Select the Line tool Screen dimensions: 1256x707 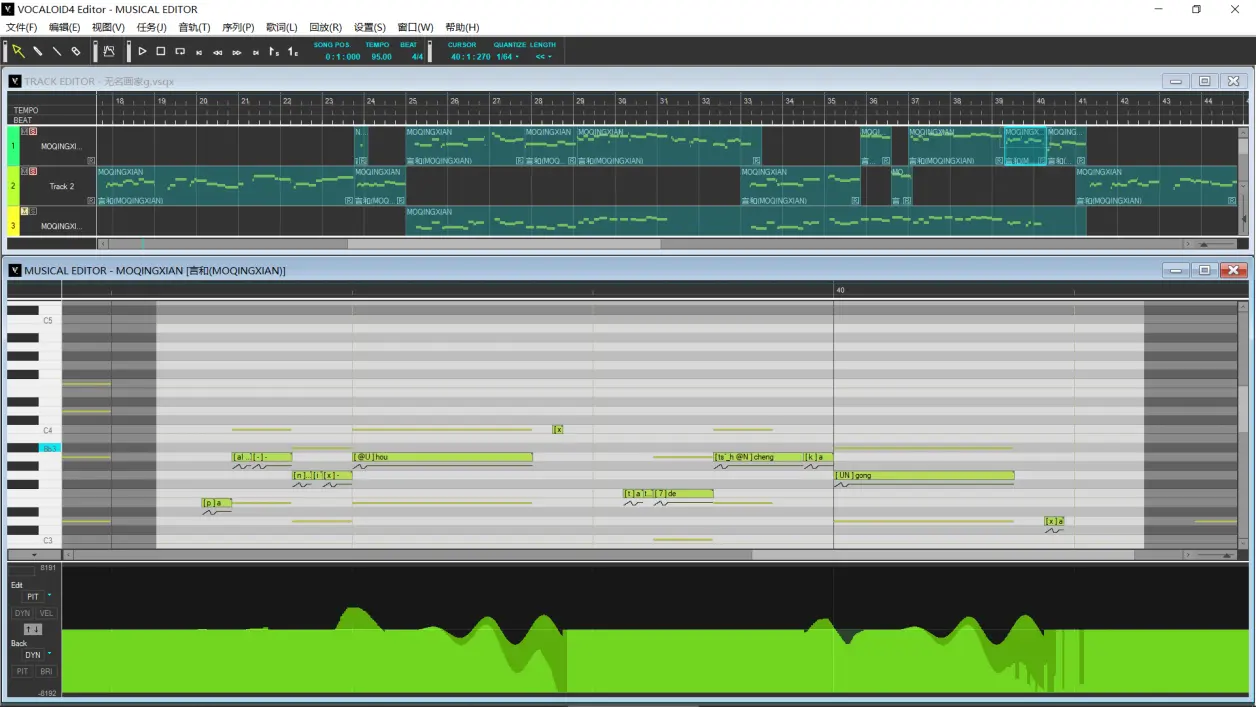(x=57, y=51)
